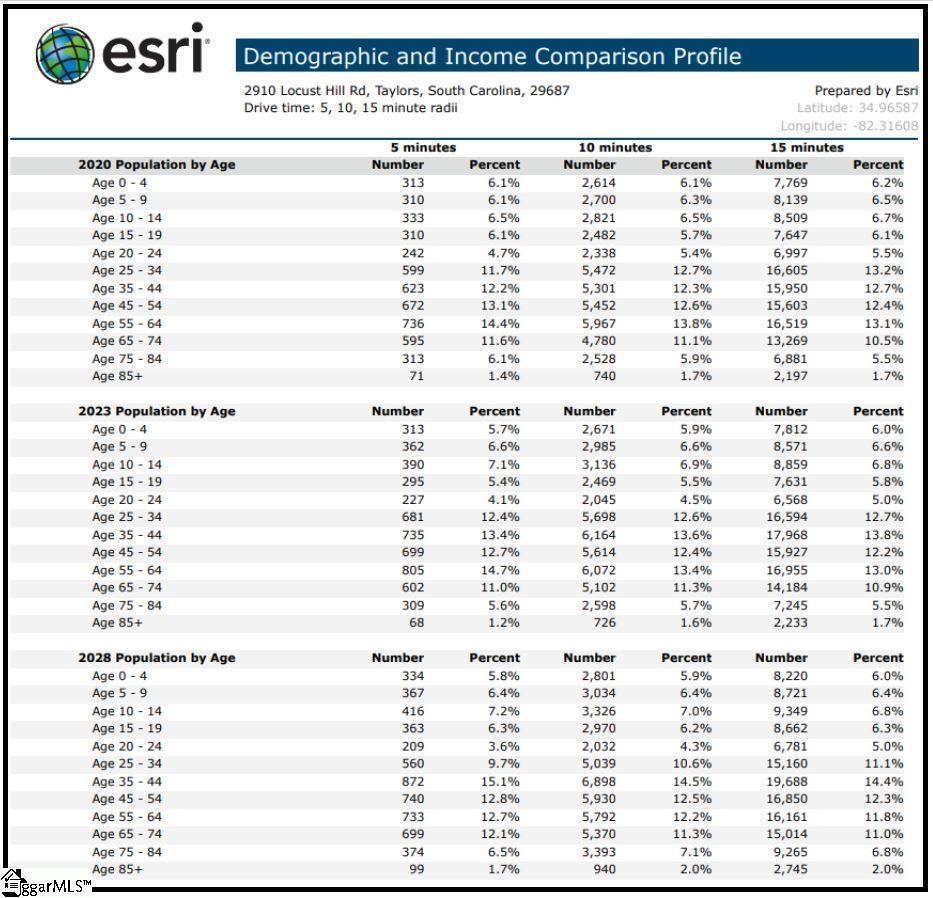Click the 2028 Population by Age header
Screen dimensions: 933x898
pyautogui.click(x=157, y=658)
